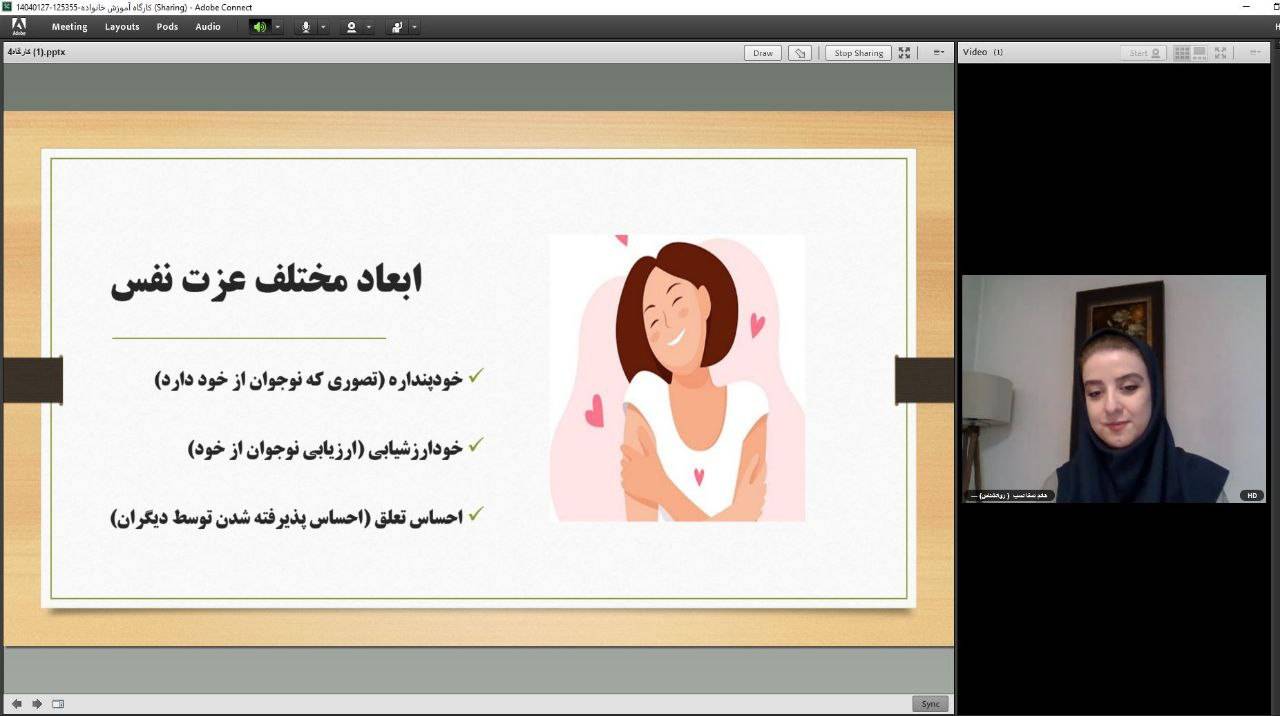
Task: Open the webcam options dropdown arrow
Action: [369, 27]
